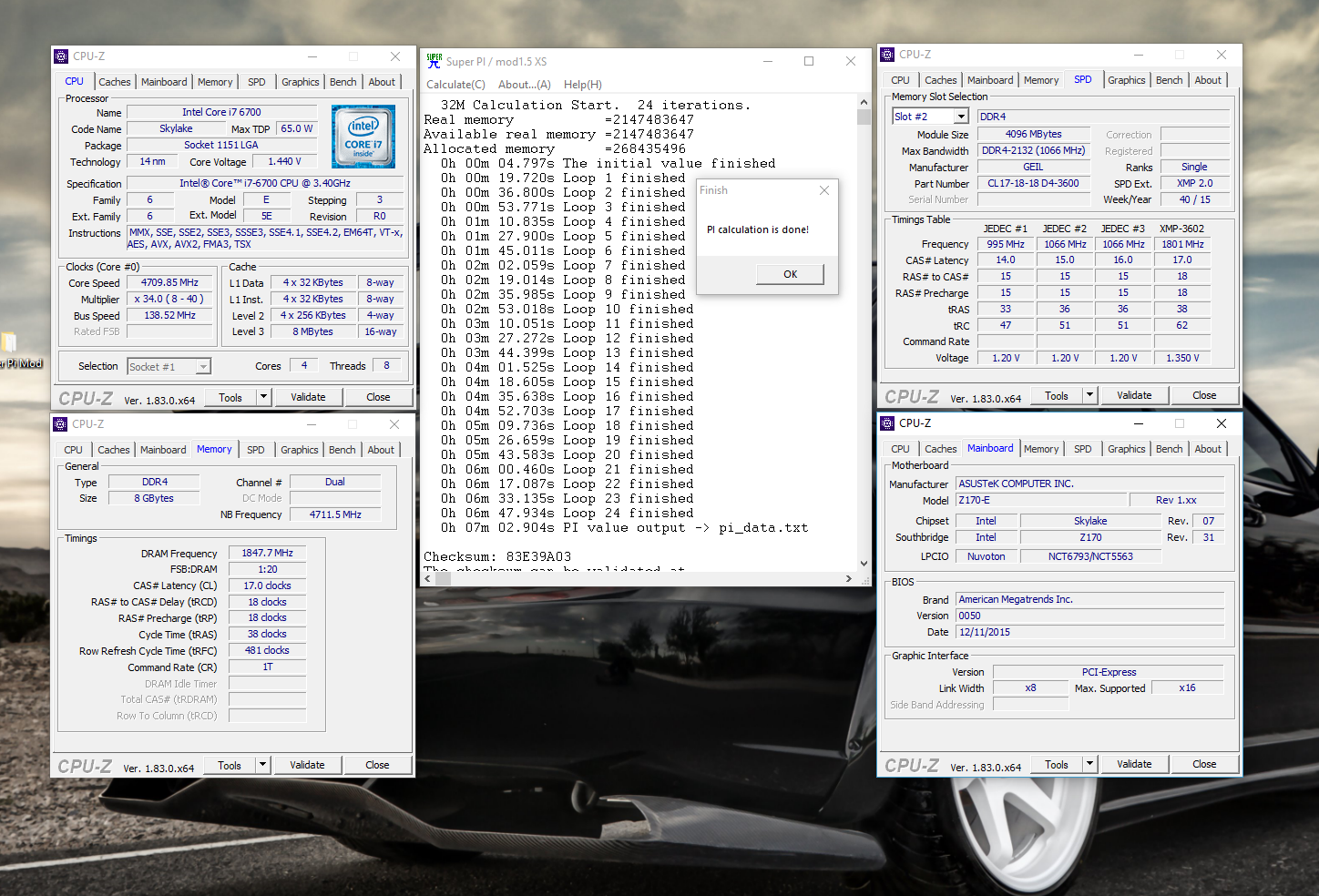
Task: Click the CPU-Z icon in Mainboard window title bar
Action: (x=887, y=423)
